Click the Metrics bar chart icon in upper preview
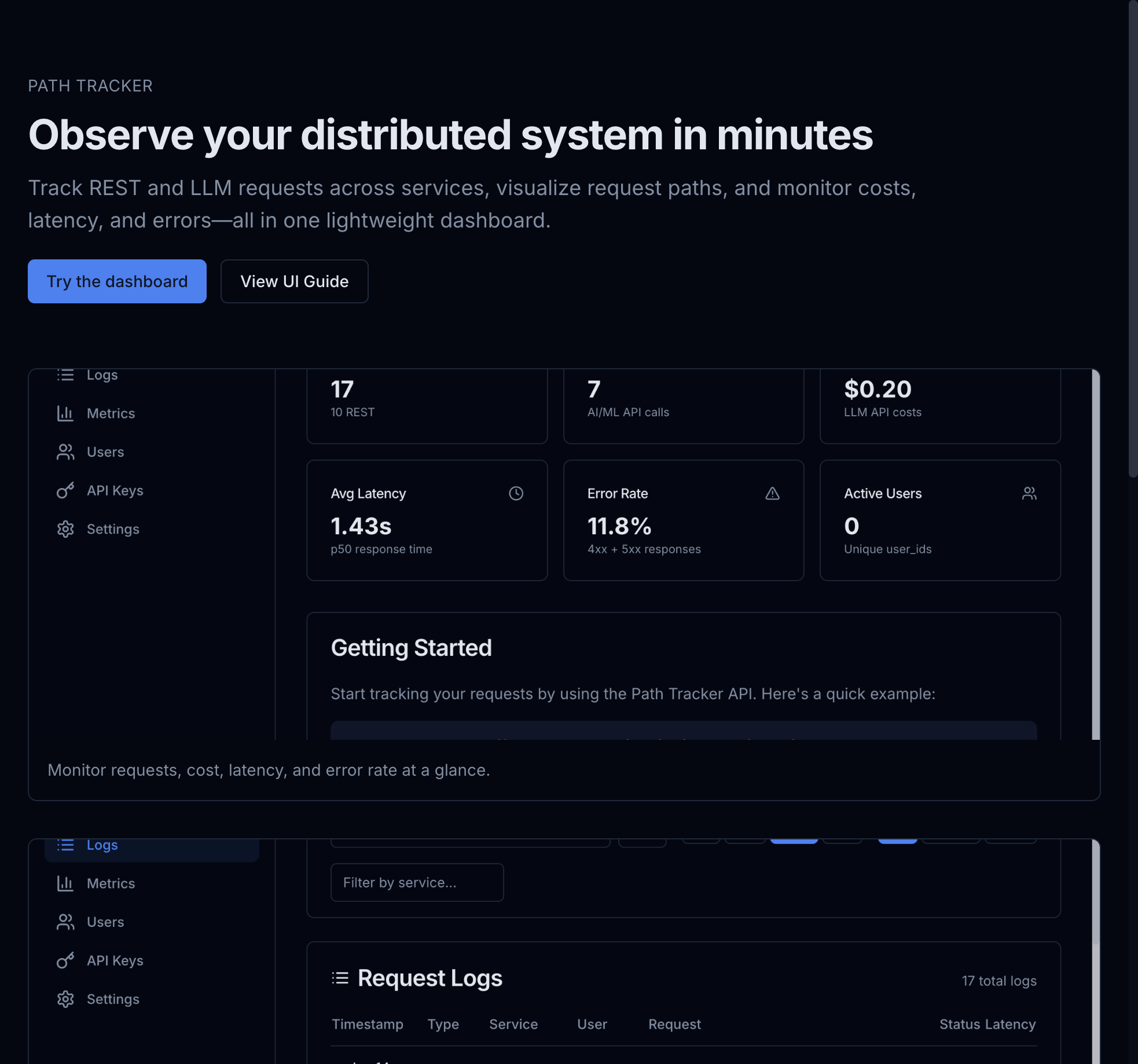The width and height of the screenshot is (1138, 1064). point(65,413)
